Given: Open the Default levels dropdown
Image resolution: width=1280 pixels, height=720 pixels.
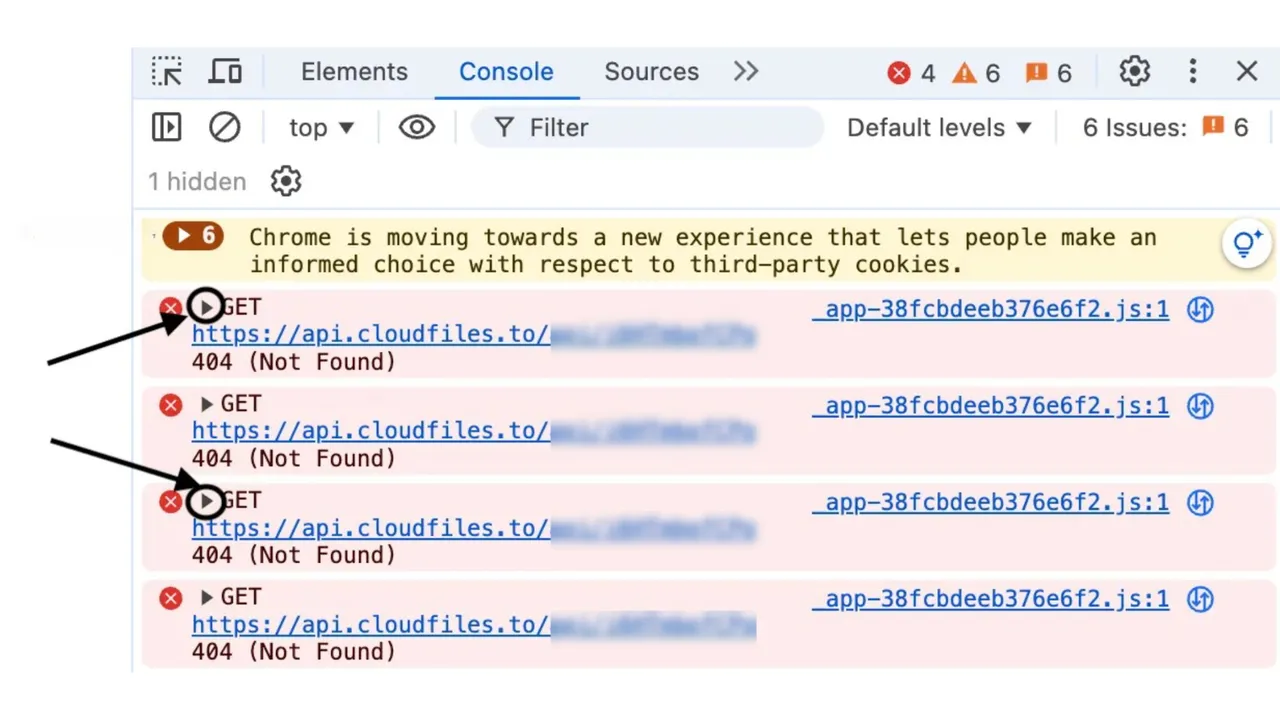Looking at the screenshot, I should pos(938,127).
